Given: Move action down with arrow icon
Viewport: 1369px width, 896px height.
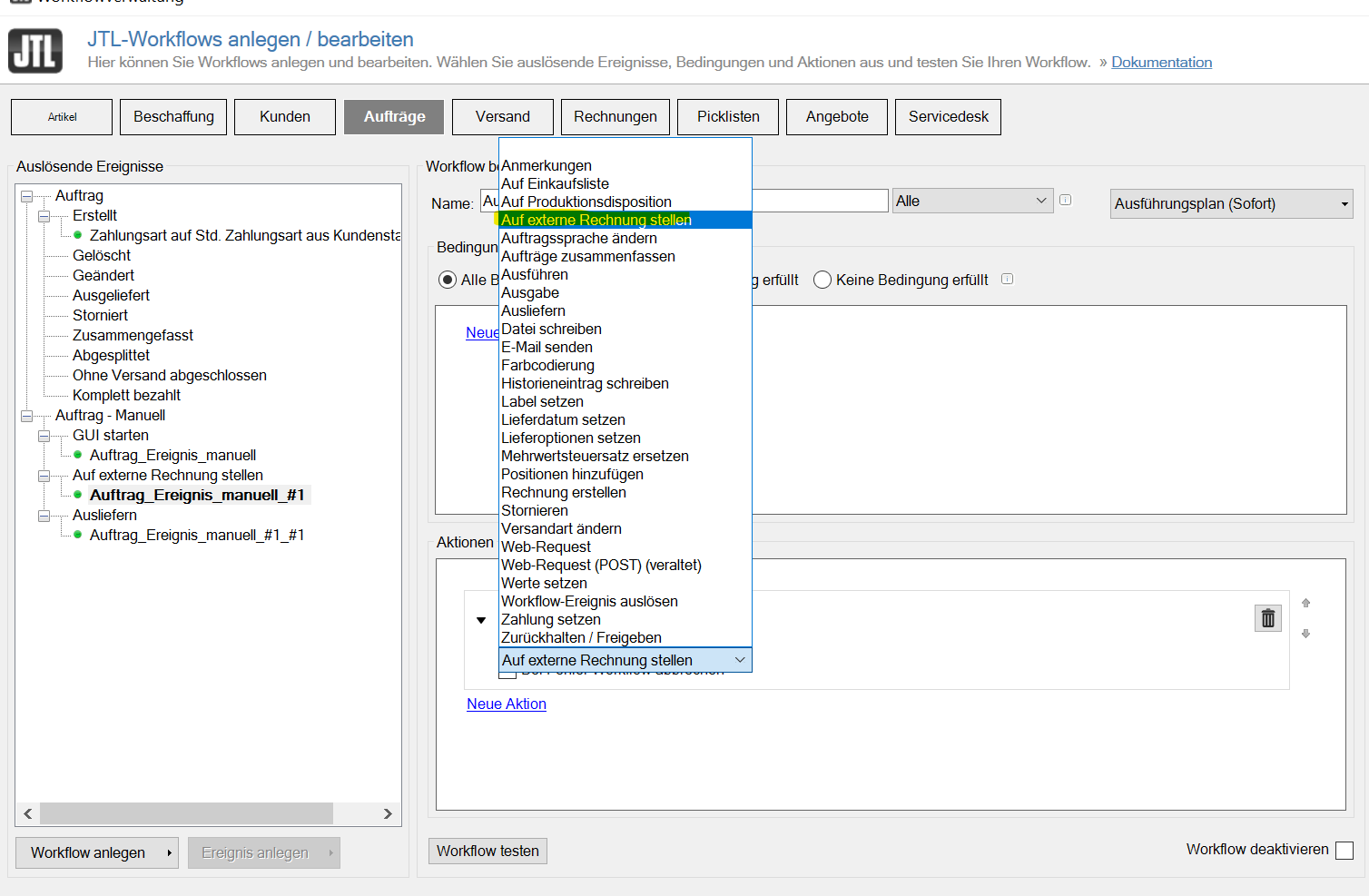Looking at the screenshot, I should (1306, 634).
